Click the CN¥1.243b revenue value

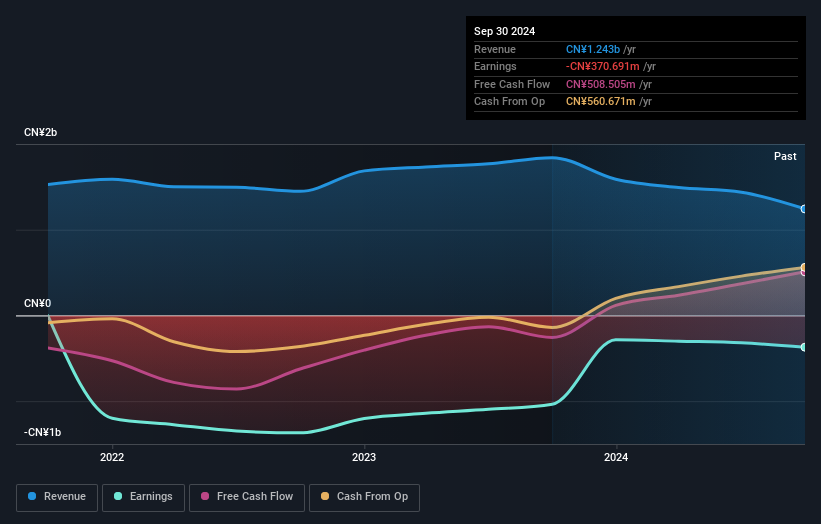coord(593,49)
